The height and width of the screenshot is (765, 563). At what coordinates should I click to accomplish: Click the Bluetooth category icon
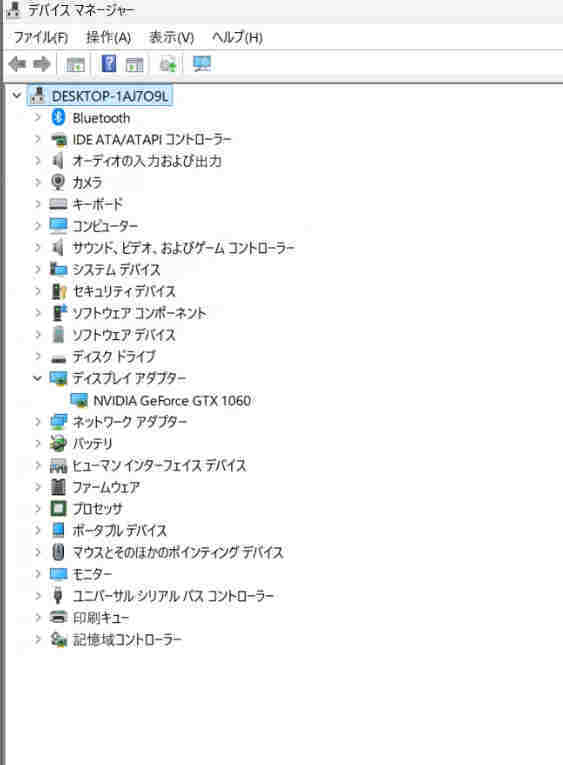click(x=59, y=118)
